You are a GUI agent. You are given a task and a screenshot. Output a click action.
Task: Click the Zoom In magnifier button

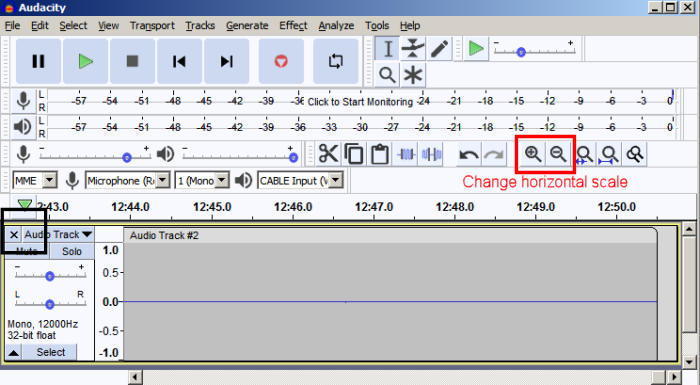point(533,154)
